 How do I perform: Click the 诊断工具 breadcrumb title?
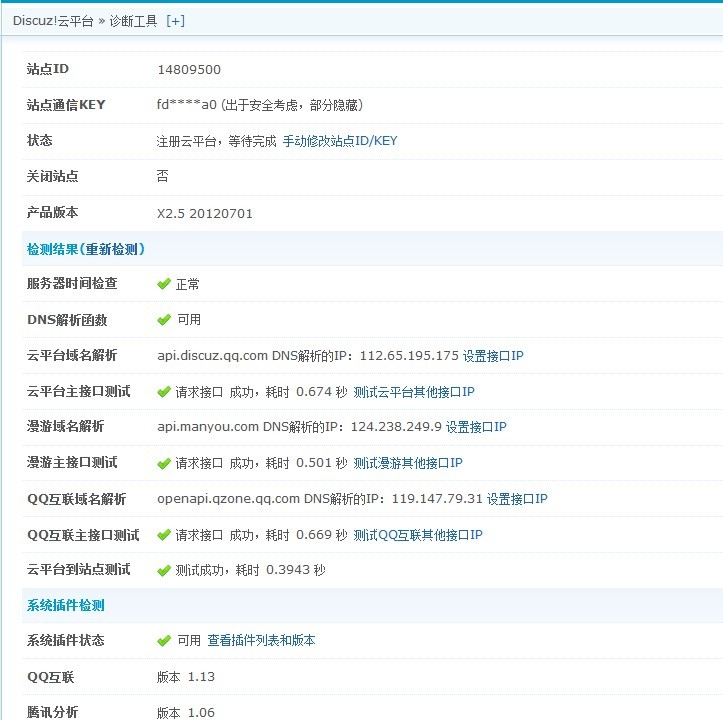click(133, 21)
